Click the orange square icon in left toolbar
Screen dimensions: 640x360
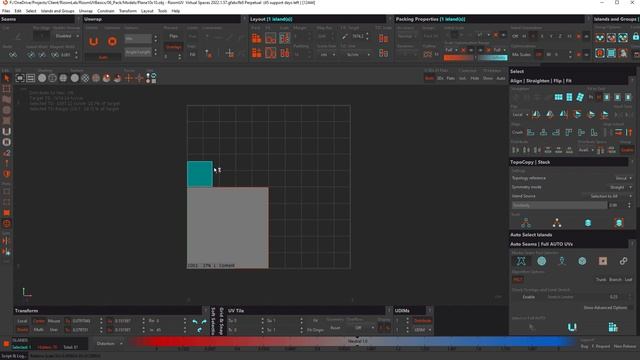(7, 213)
